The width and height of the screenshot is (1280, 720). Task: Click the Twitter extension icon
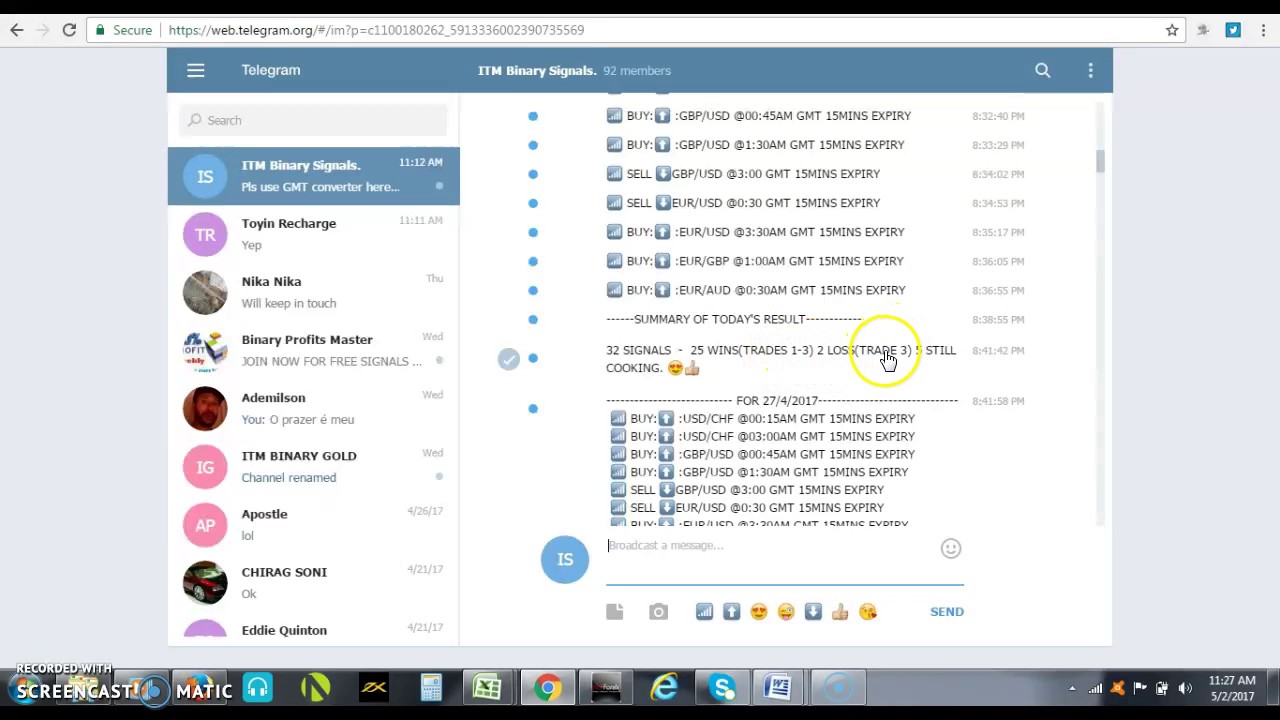[1233, 30]
